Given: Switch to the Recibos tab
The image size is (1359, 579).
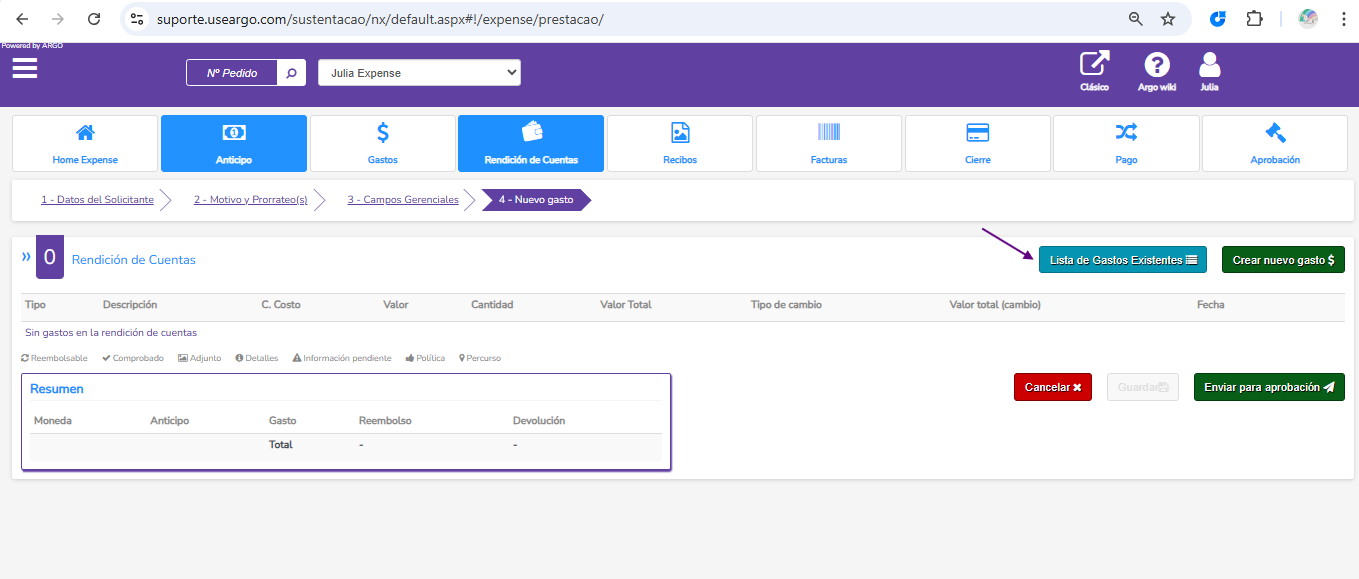Looking at the screenshot, I should (x=680, y=143).
